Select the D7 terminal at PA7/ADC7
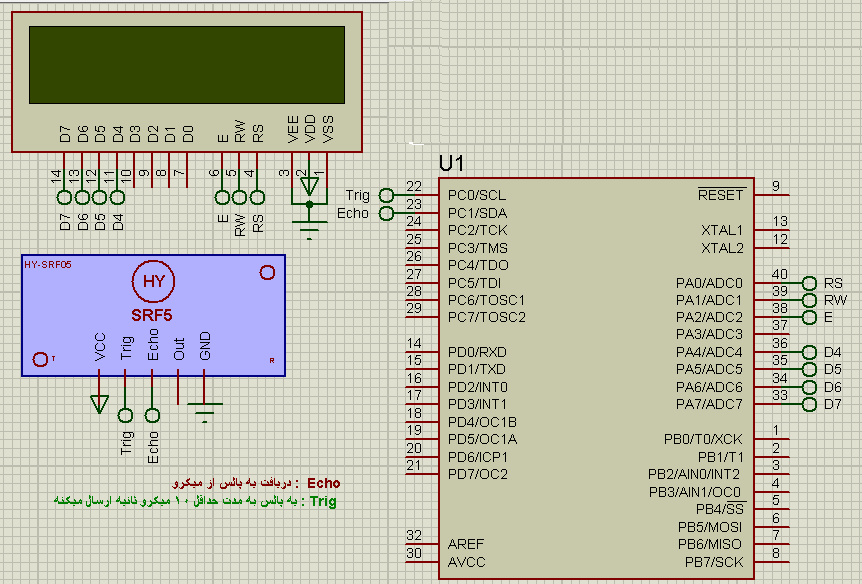Screen dimensions: 862x584 (x=809, y=404)
